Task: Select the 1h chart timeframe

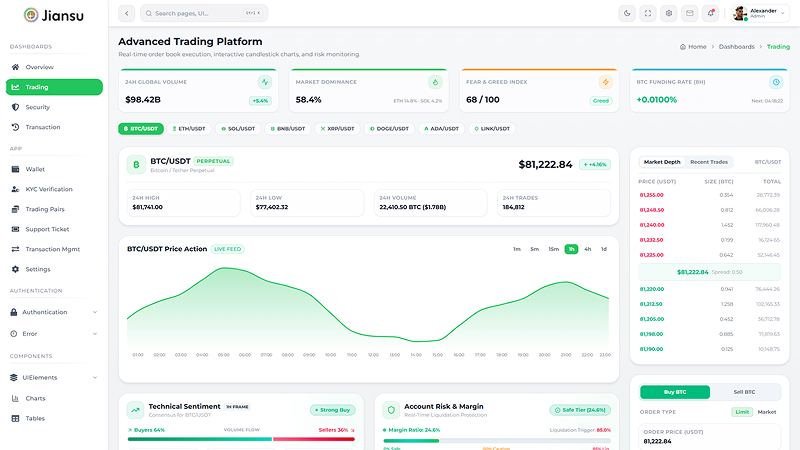Action: click(571, 249)
